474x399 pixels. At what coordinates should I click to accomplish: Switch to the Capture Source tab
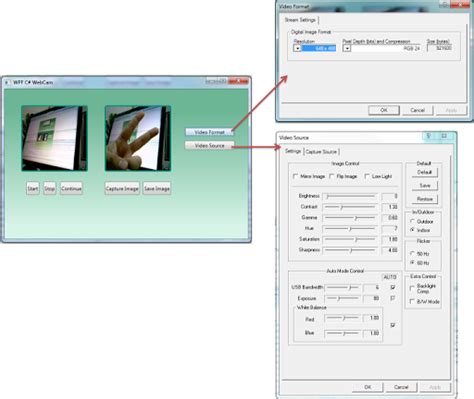(x=321, y=152)
